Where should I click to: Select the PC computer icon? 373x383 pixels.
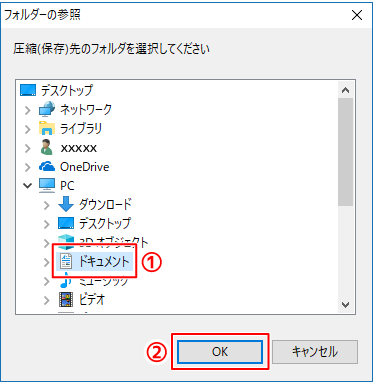coord(47,185)
